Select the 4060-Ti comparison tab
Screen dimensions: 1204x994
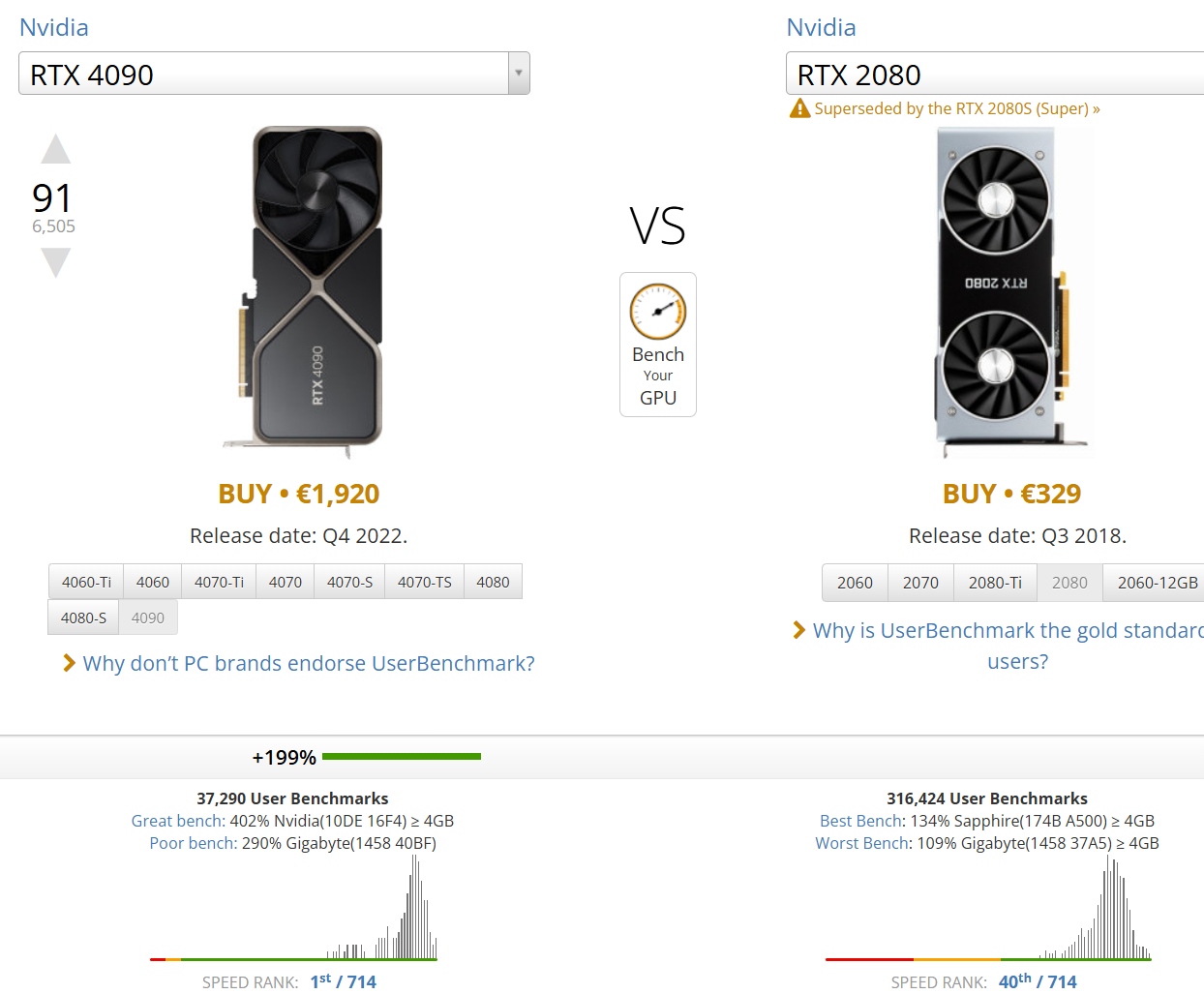(86, 582)
